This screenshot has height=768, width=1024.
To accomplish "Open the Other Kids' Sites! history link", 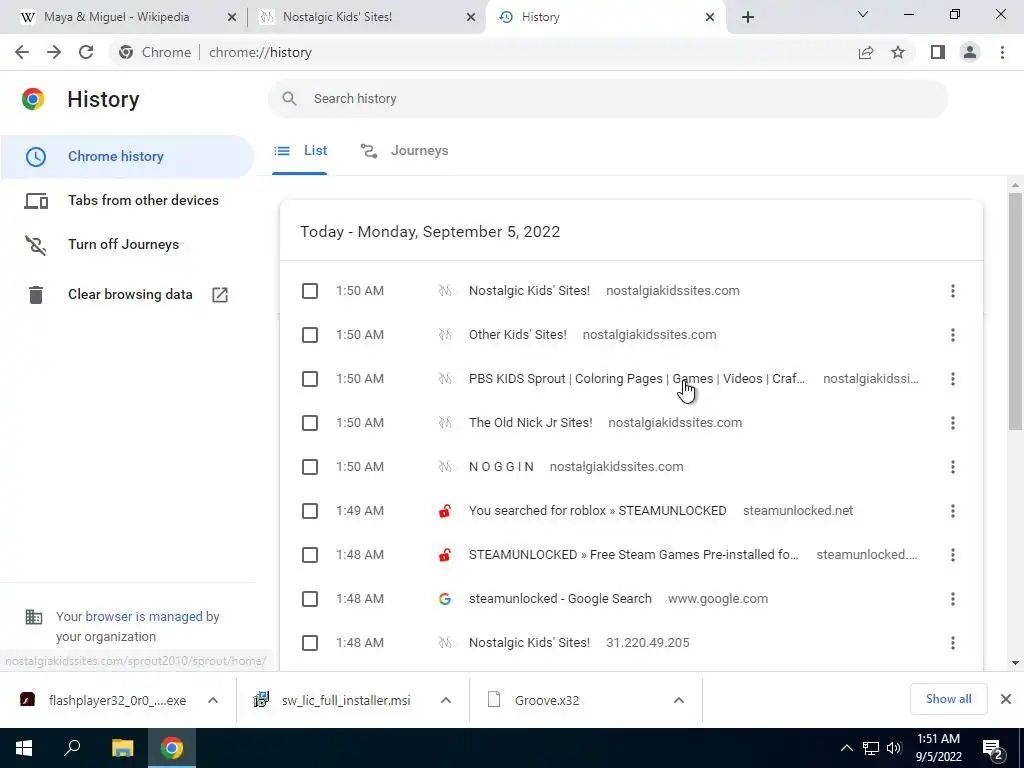I will pyautogui.click(x=517, y=335).
